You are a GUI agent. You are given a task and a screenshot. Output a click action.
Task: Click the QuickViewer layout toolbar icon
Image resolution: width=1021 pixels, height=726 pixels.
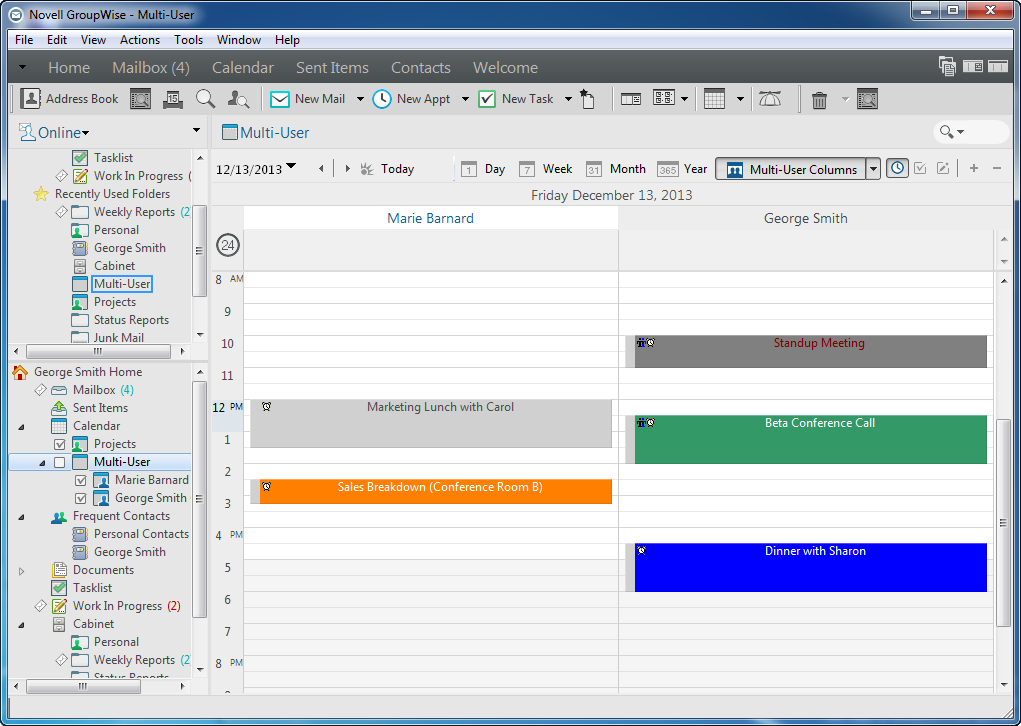[630, 99]
